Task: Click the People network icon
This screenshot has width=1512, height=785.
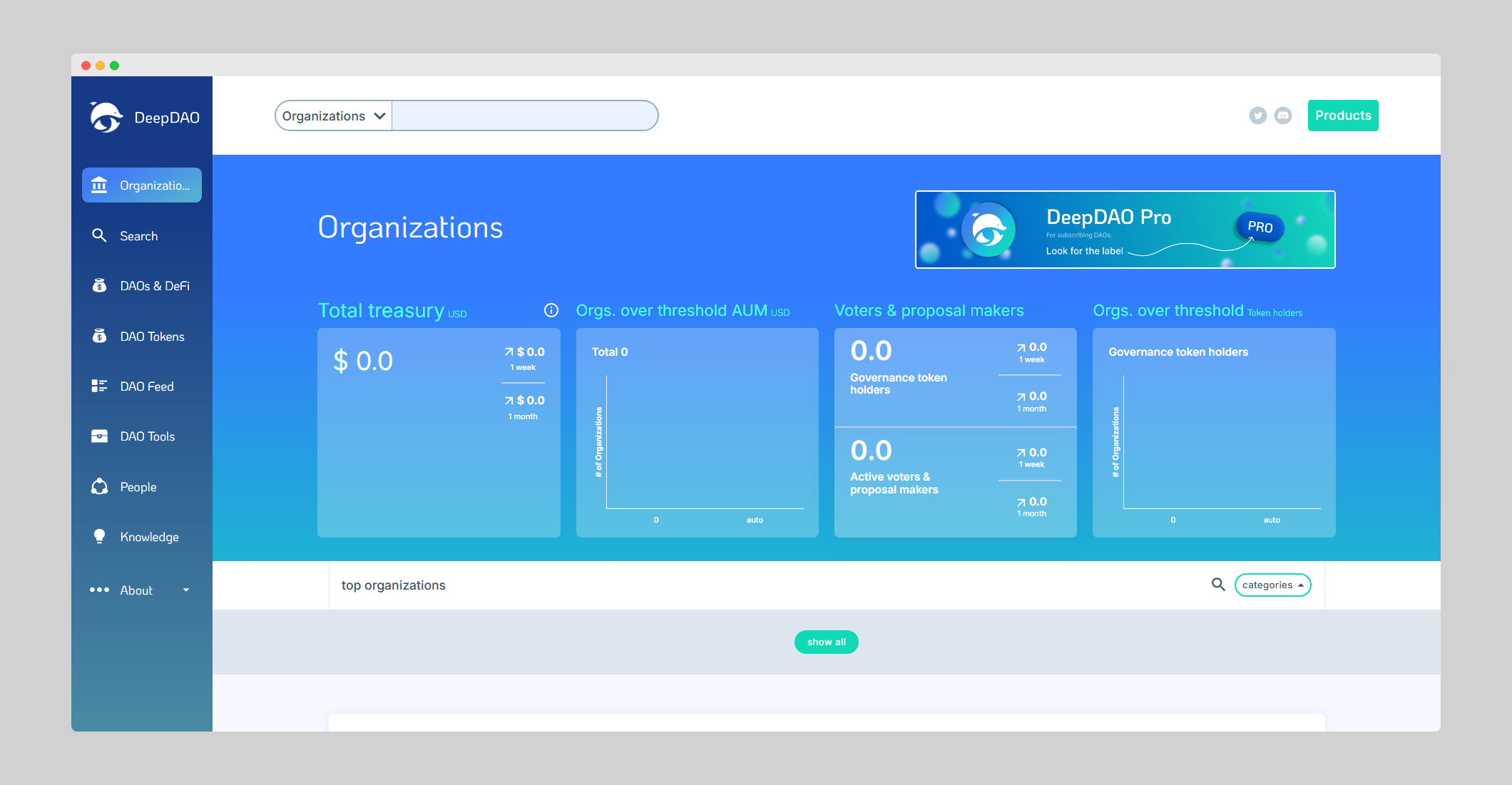Action: tap(99, 486)
